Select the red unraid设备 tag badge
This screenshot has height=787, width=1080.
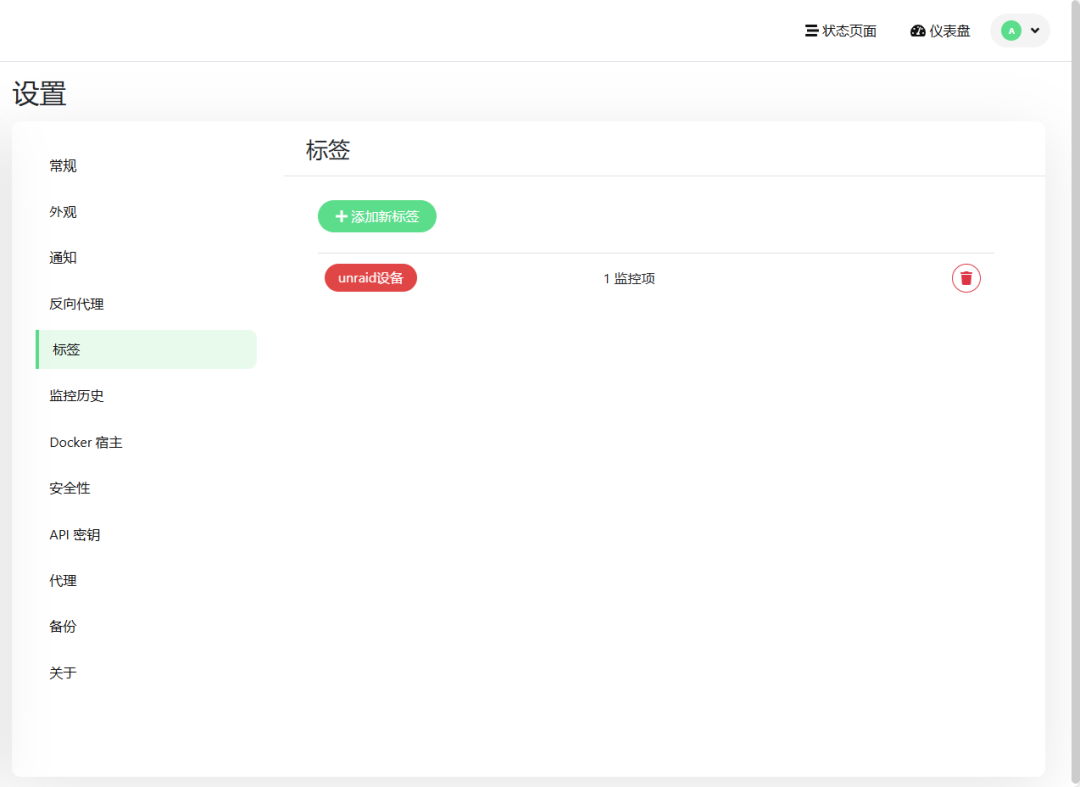tap(370, 278)
